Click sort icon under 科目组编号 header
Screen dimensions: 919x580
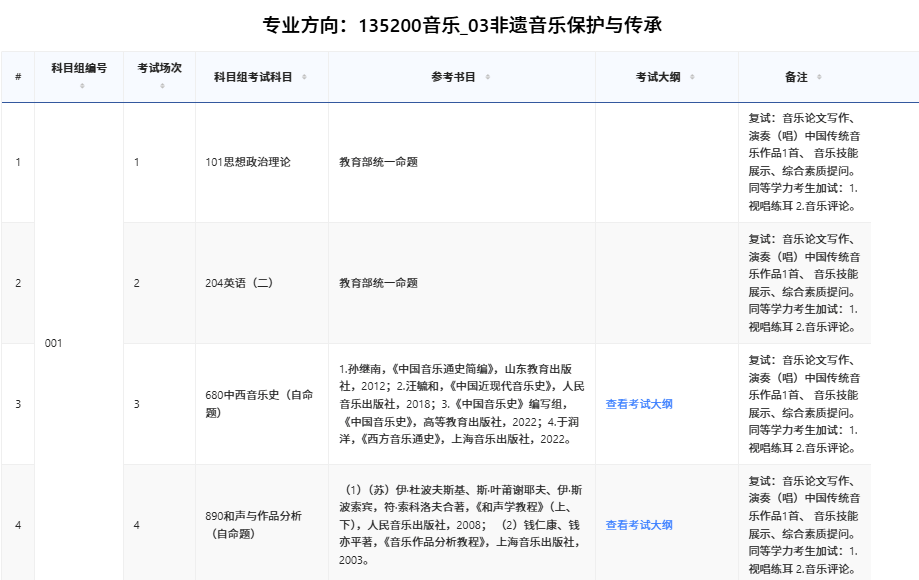[x=81, y=86]
